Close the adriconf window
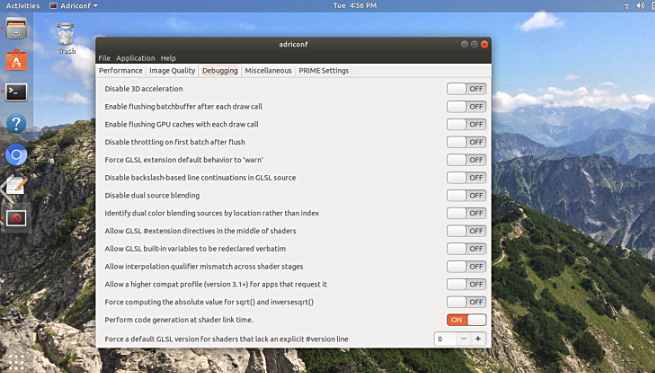Viewport: 655px width, 373px height. pyautogui.click(x=484, y=44)
